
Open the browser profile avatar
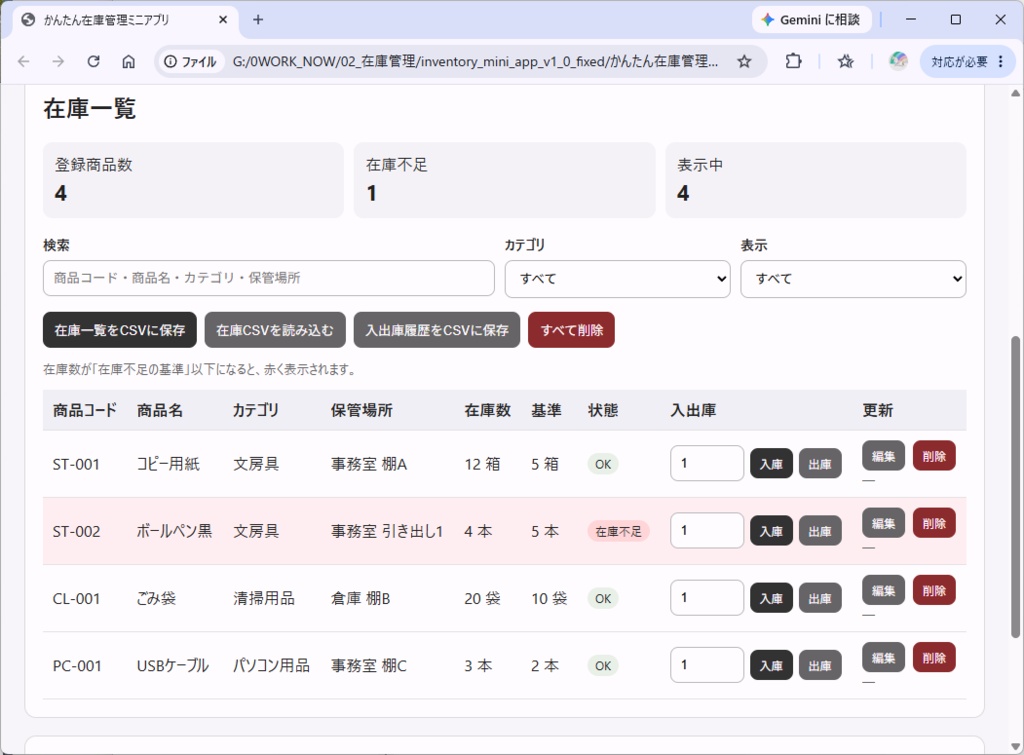pyautogui.click(x=899, y=61)
